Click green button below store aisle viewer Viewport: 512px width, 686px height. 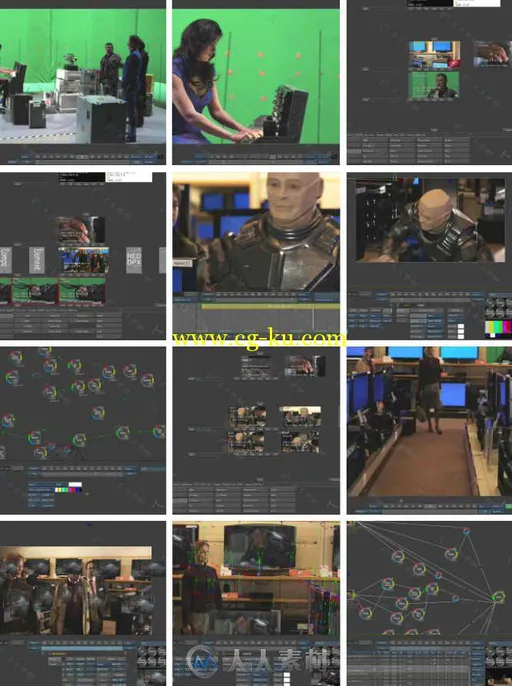click(508, 506)
